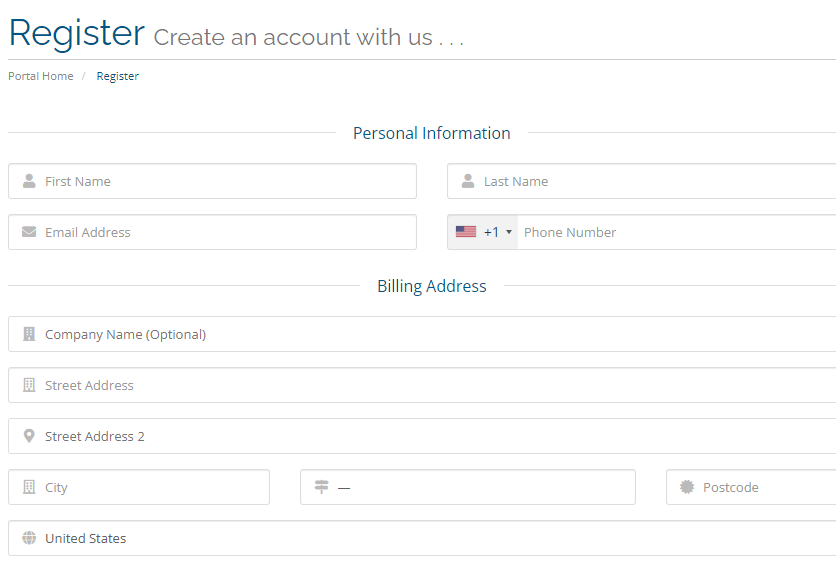Click the globe icon beside United States
This screenshot has height=563, width=836.
(x=29, y=538)
